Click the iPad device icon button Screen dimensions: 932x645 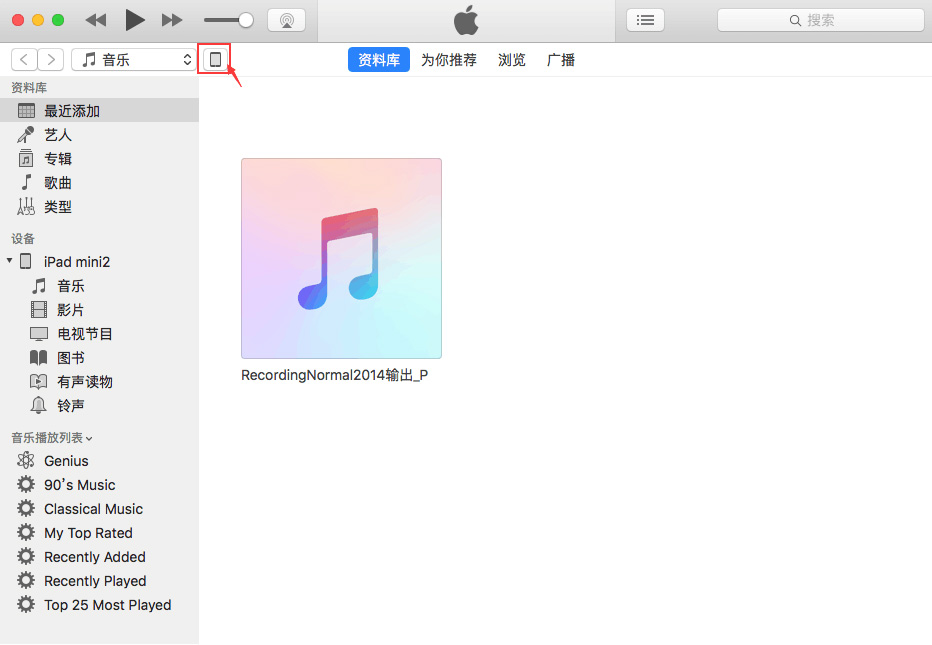click(x=215, y=60)
